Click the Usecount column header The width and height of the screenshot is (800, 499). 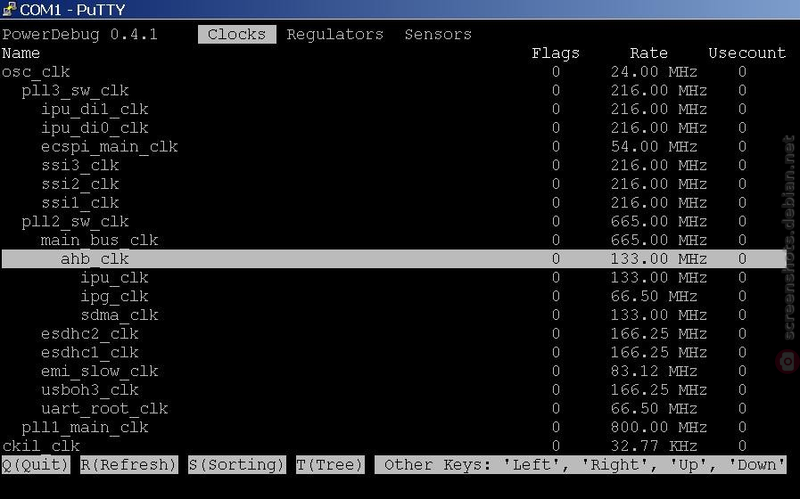click(x=747, y=53)
